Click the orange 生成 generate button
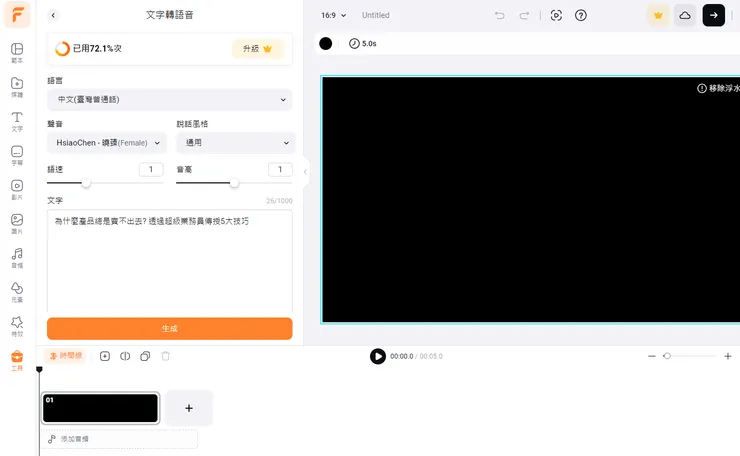This screenshot has height=456, width=740. point(169,329)
